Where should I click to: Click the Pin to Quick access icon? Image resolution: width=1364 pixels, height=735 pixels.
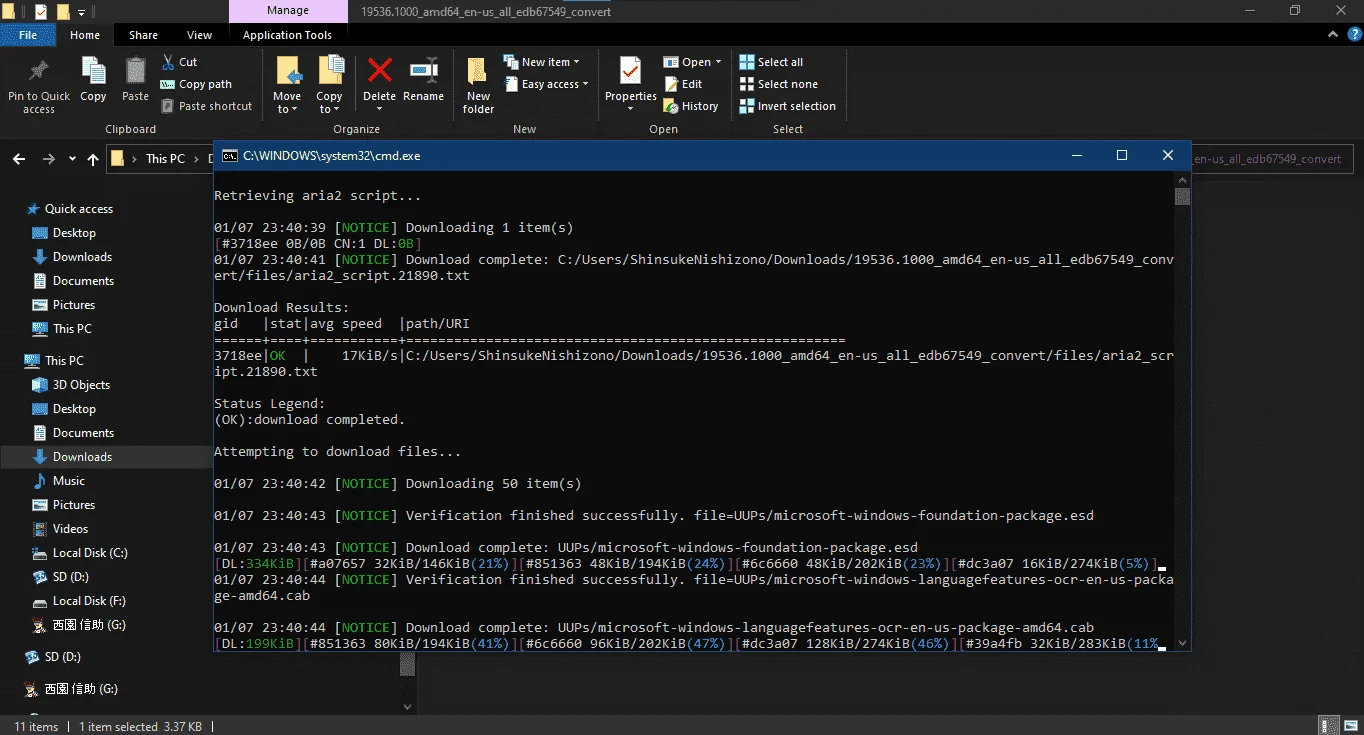click(39, 72)
